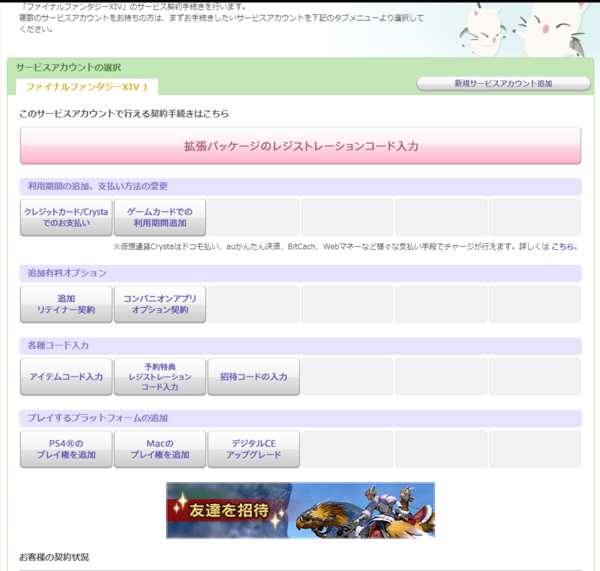Screen dimensions: 600x571
Task: Open 追加リテイナー契約
Action: click(66, 304)
